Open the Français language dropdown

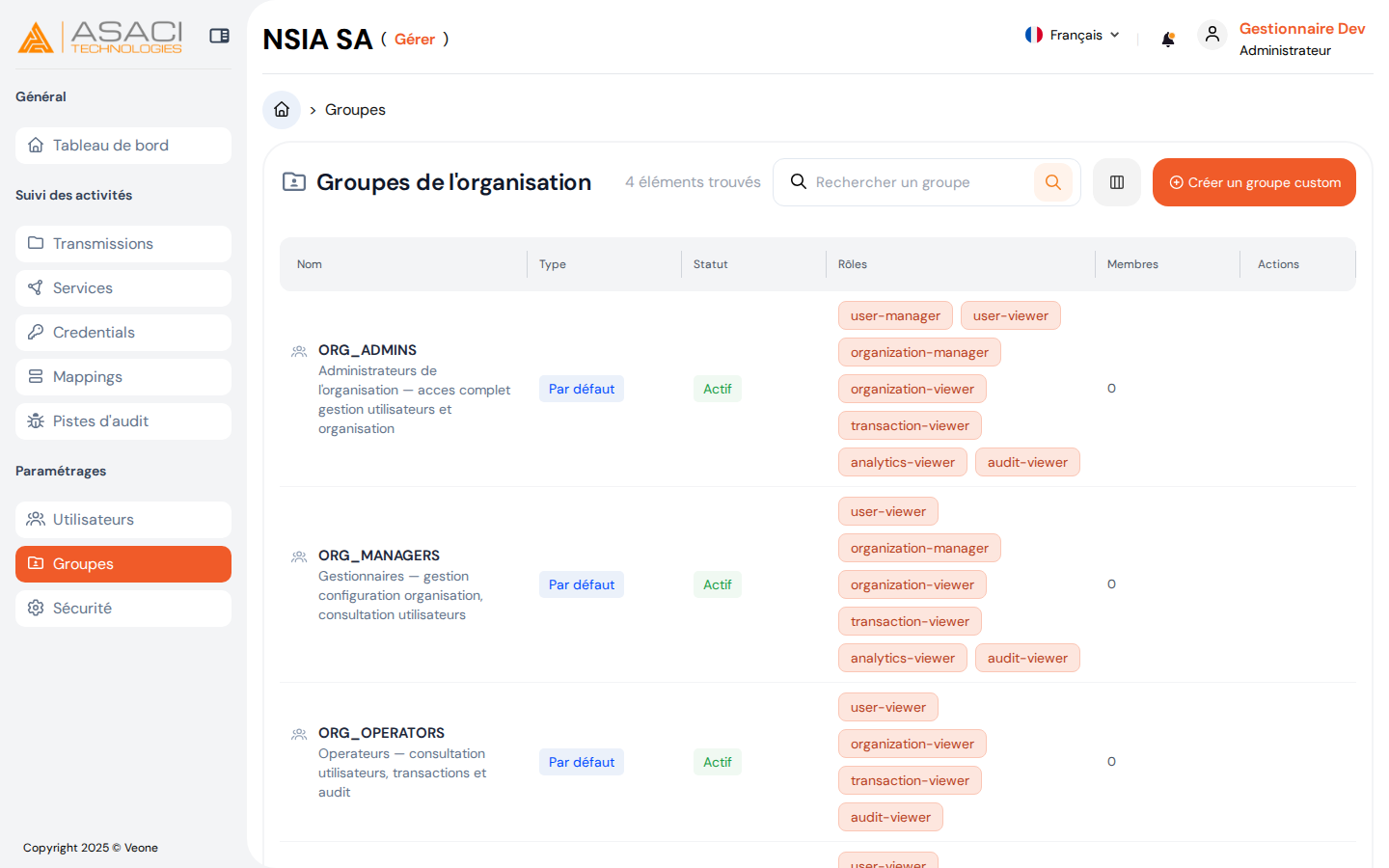point(1073,35)
